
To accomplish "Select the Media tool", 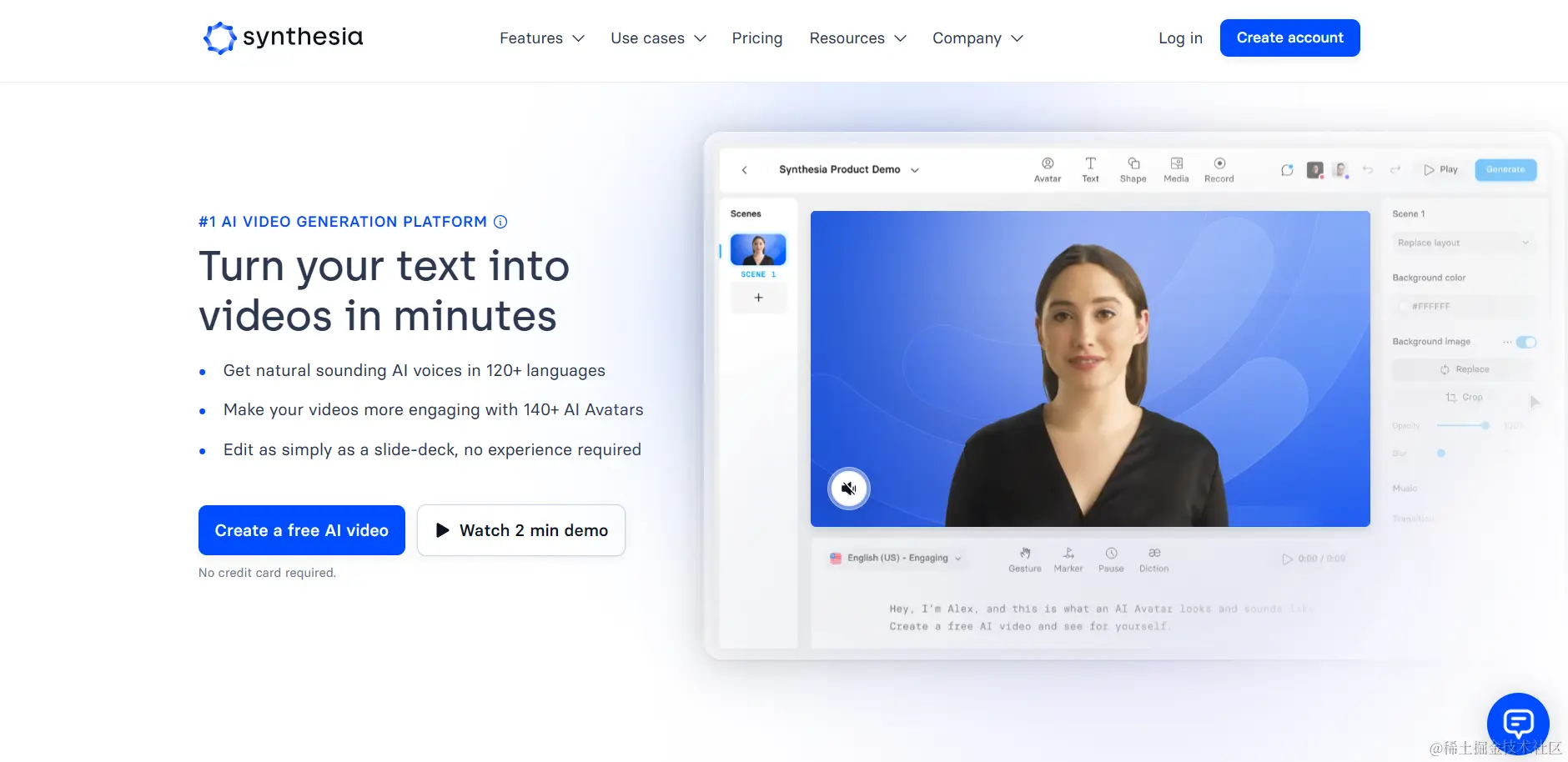I will (x=1176, y=170).
